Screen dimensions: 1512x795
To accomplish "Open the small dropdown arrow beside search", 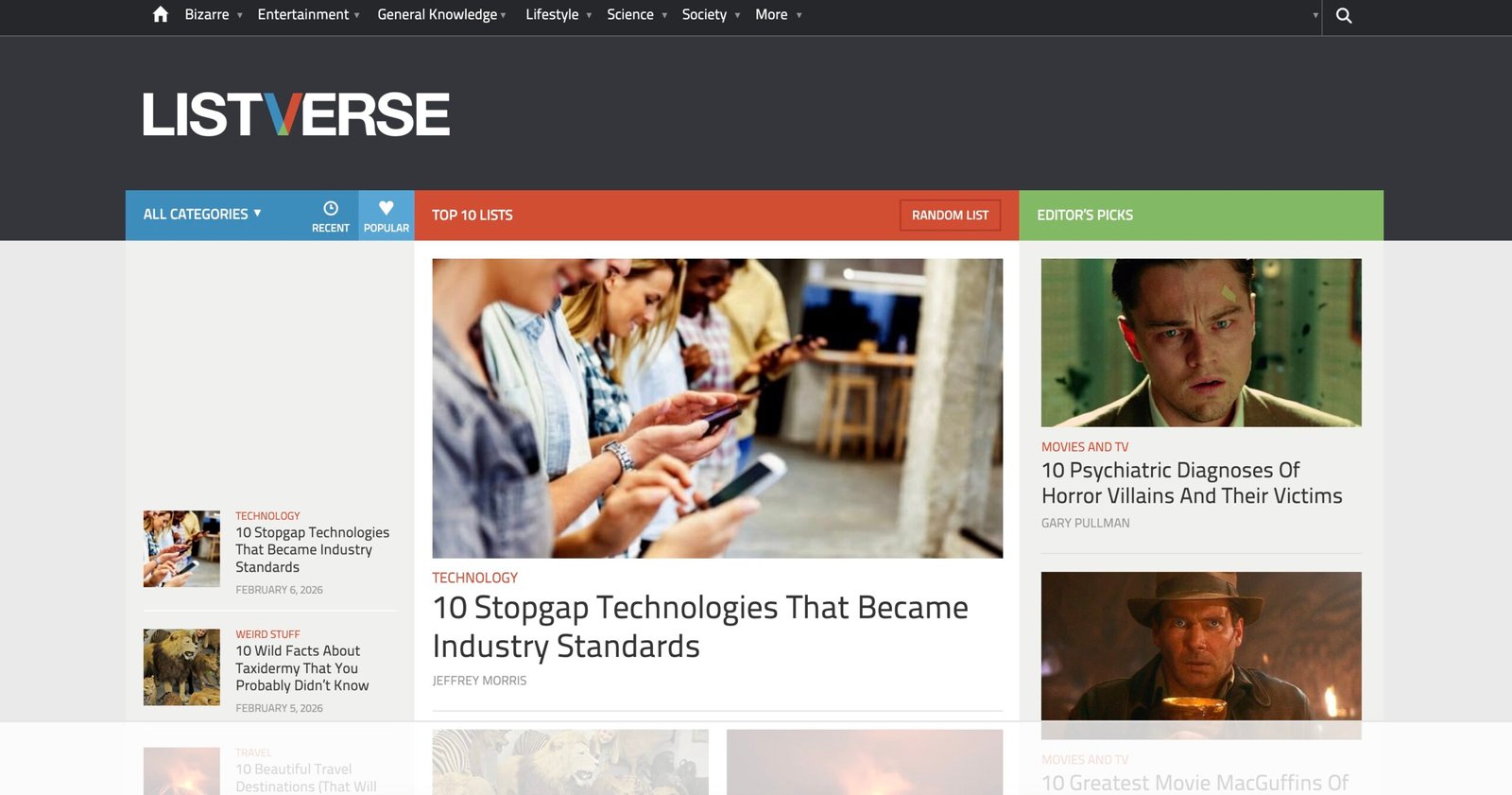I will [1315, 15].
